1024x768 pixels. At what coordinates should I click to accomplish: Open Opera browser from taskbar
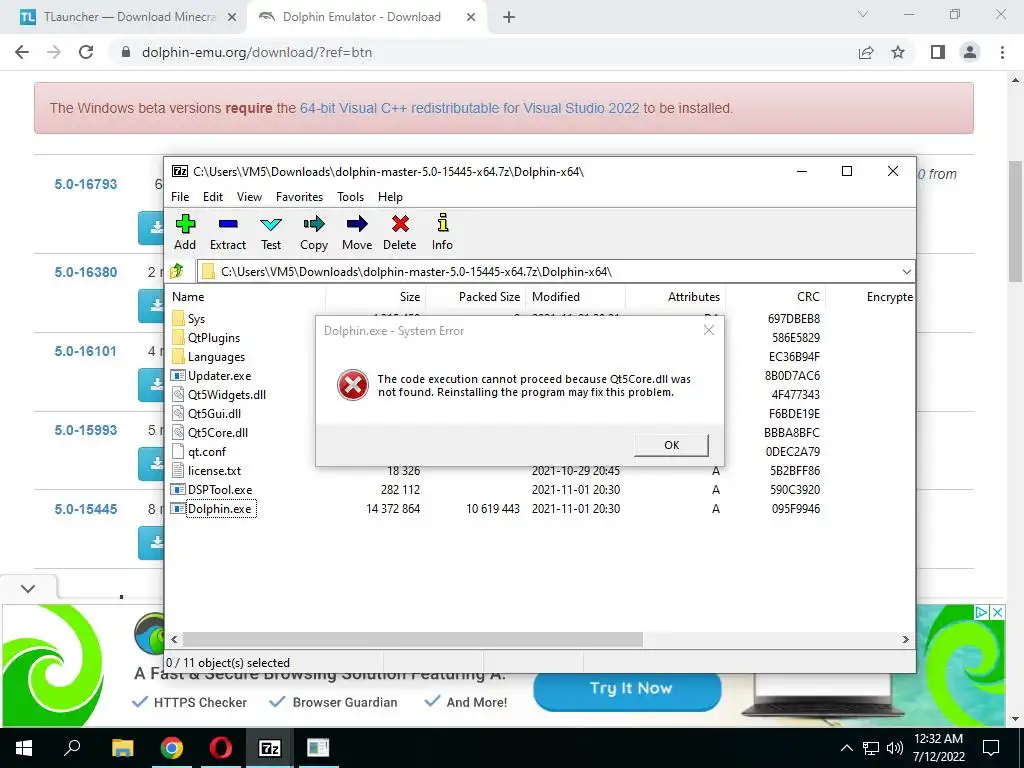221,748
